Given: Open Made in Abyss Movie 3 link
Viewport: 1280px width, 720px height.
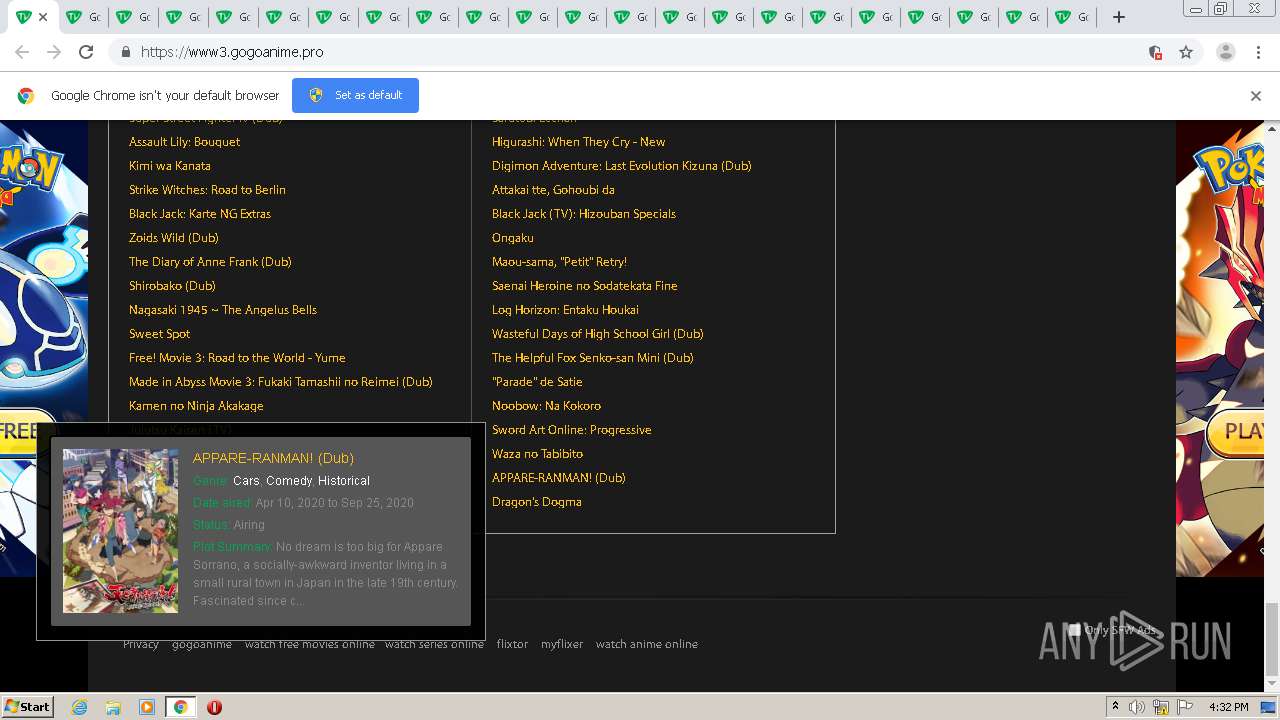Looking at the screenshot, I should [x=281, y=382].
